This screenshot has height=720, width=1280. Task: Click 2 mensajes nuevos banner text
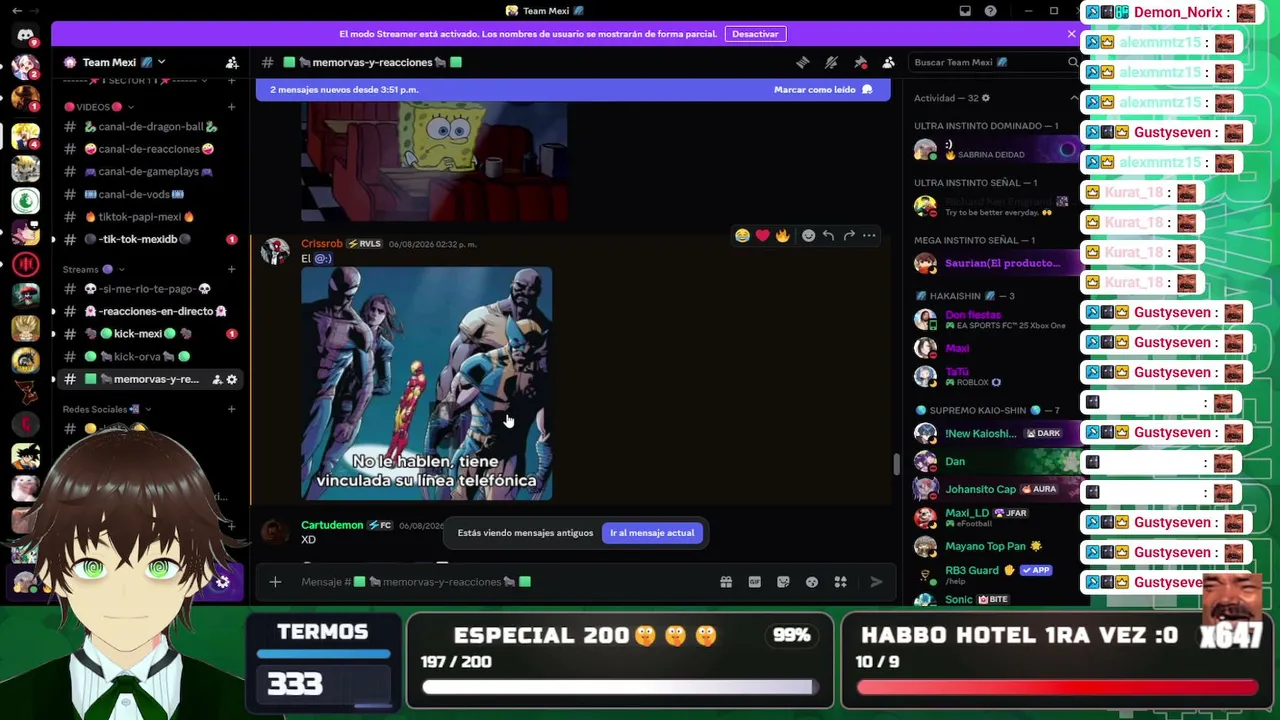(344, 90)
